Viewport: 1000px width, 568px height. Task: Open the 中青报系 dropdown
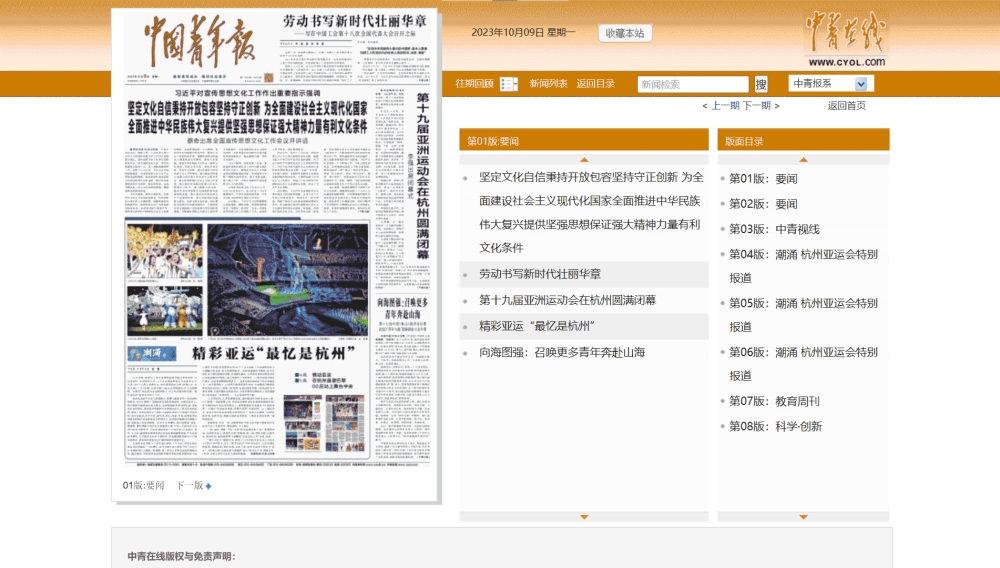831,84
